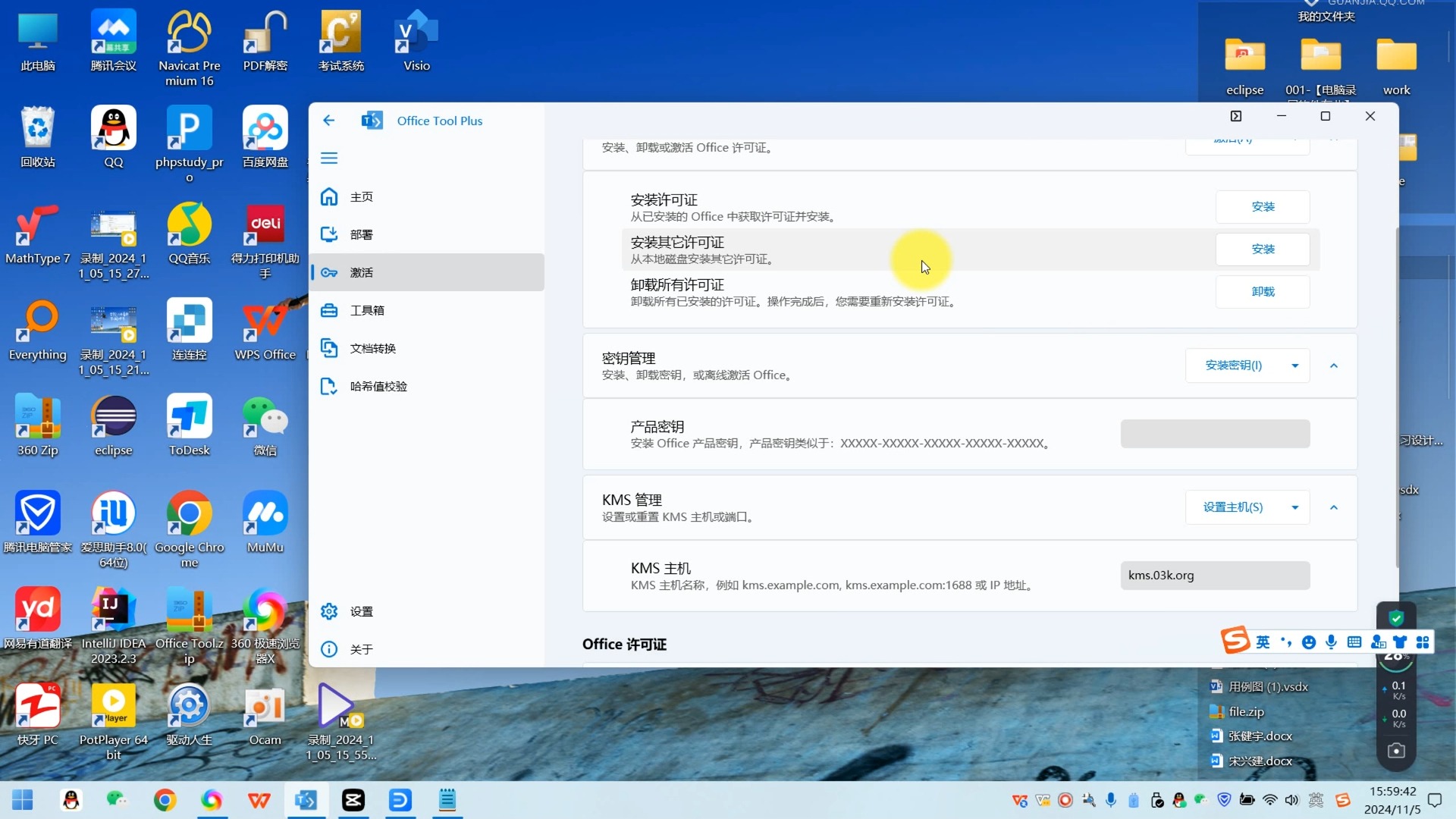1456x819 pixels.
Task: Open 工具箱 toolbox in sidebar
Action: point(427,310)
